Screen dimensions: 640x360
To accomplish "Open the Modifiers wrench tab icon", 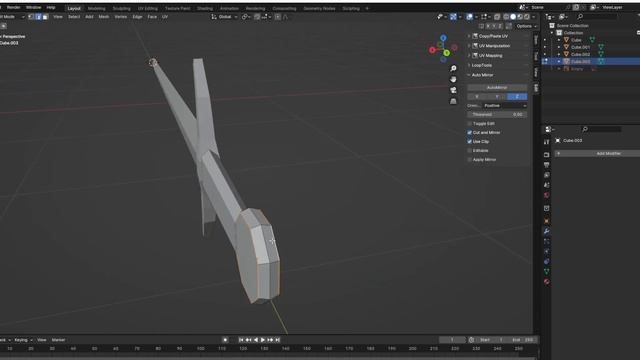I will (x=547, y=231).
